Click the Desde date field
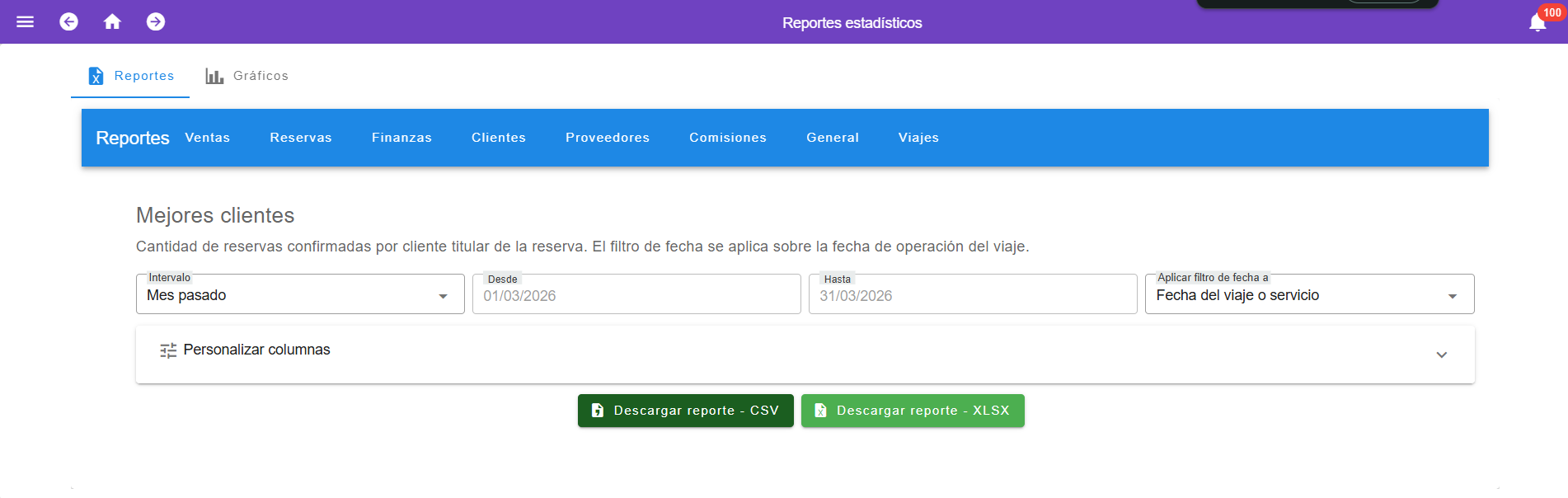Screen dimensions: 1568x498 (x=636, y=296)
